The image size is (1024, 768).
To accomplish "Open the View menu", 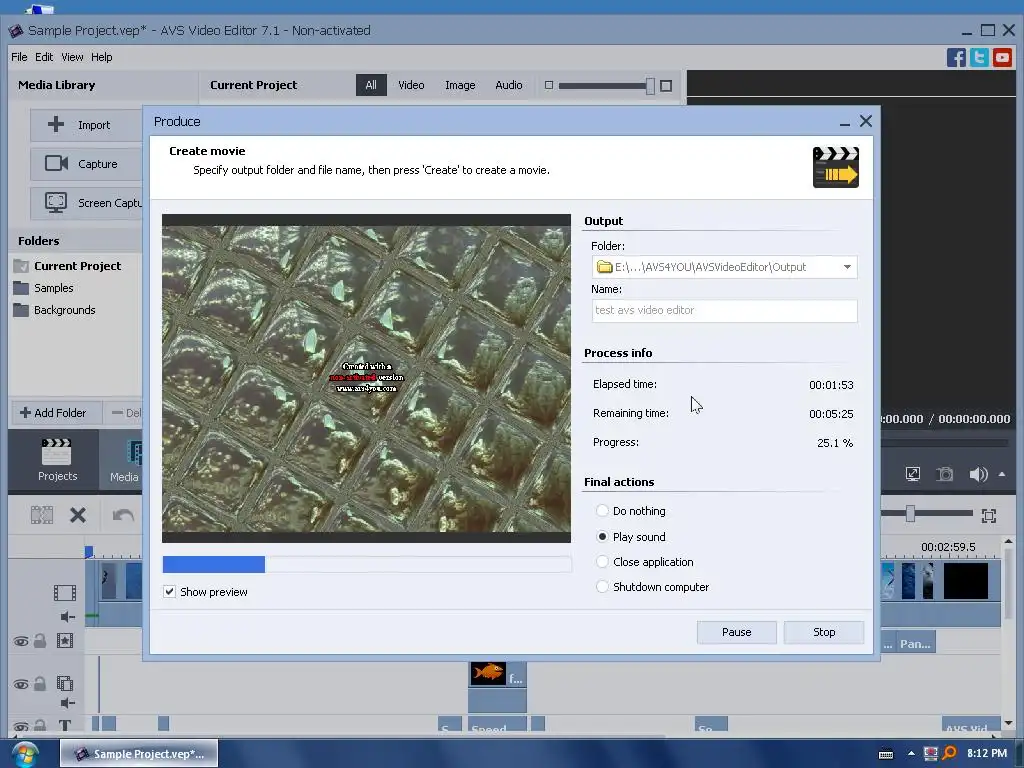I will coord(72,57).
